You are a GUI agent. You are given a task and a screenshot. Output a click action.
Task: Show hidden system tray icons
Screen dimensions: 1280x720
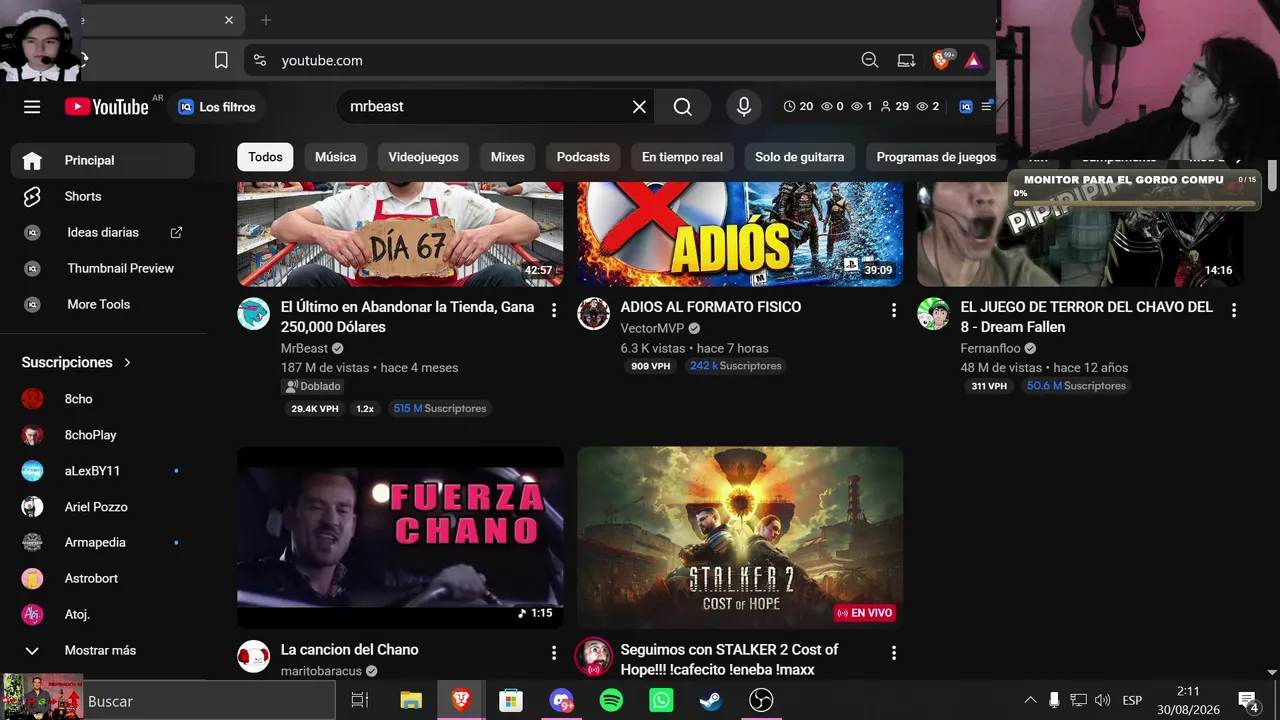(x=1030, y=700)
